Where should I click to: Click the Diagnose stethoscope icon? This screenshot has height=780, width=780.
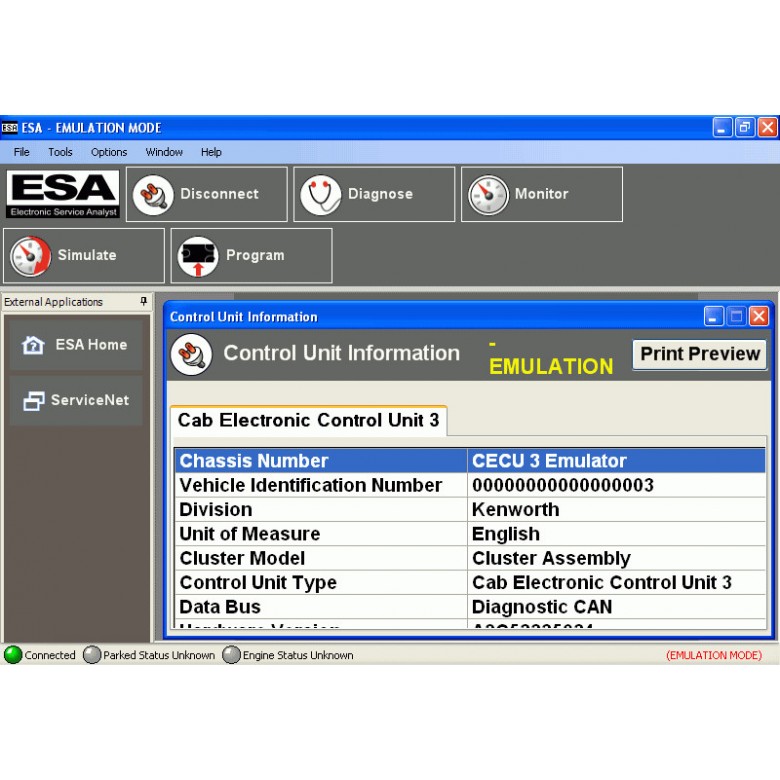click(x=321, y=195)
